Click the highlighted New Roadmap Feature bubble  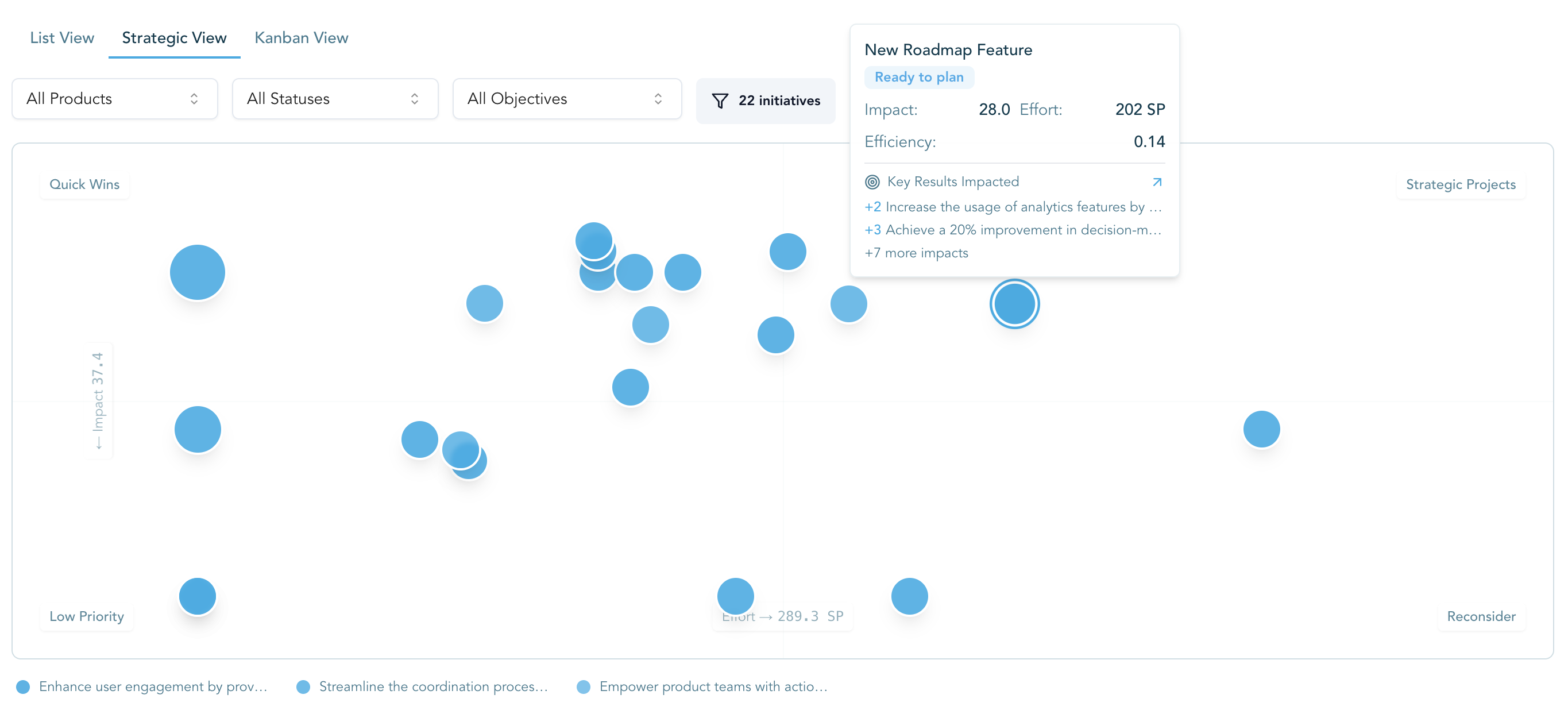point(1014,304)
